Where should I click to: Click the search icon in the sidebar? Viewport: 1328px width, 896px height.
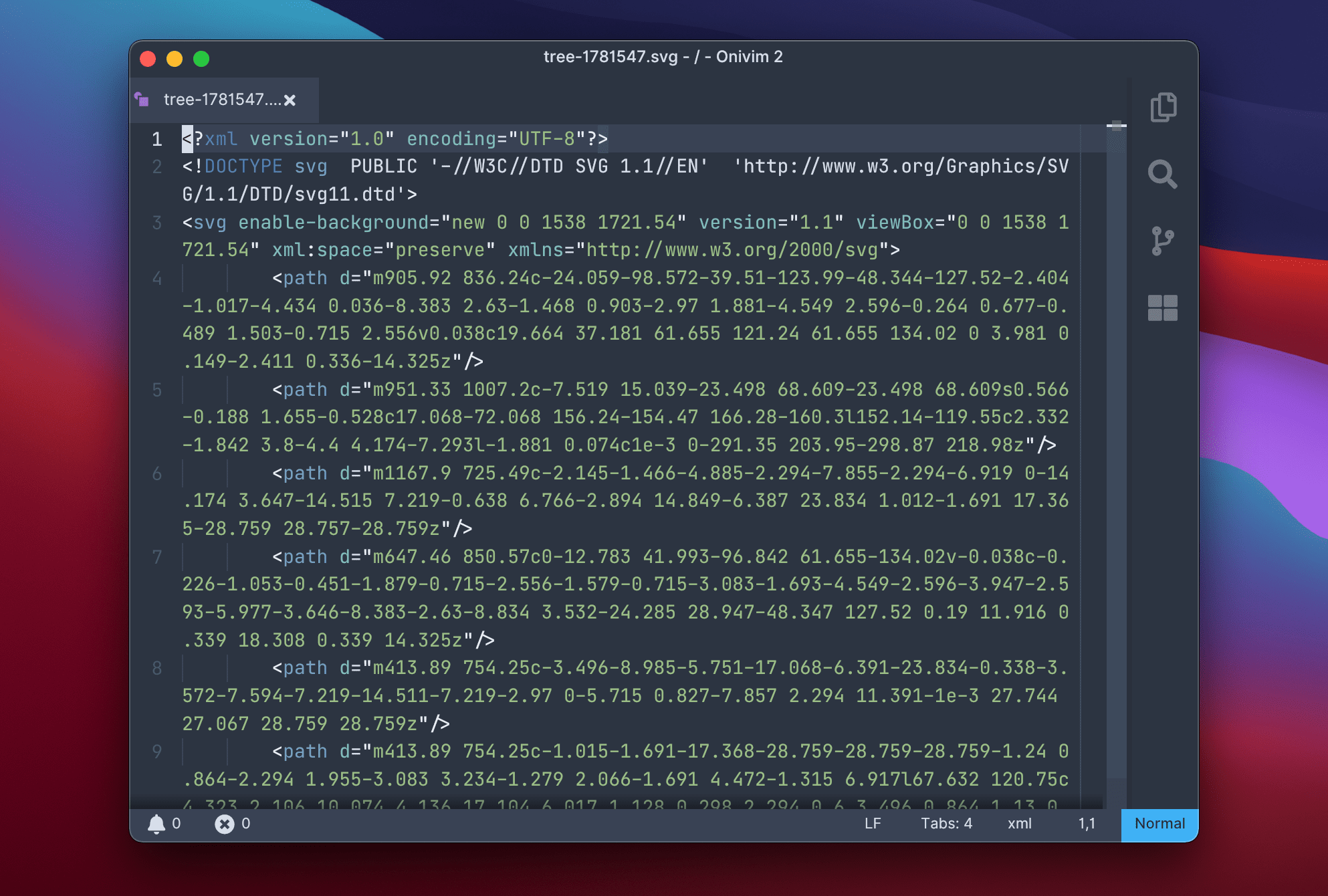[1163, 175]
